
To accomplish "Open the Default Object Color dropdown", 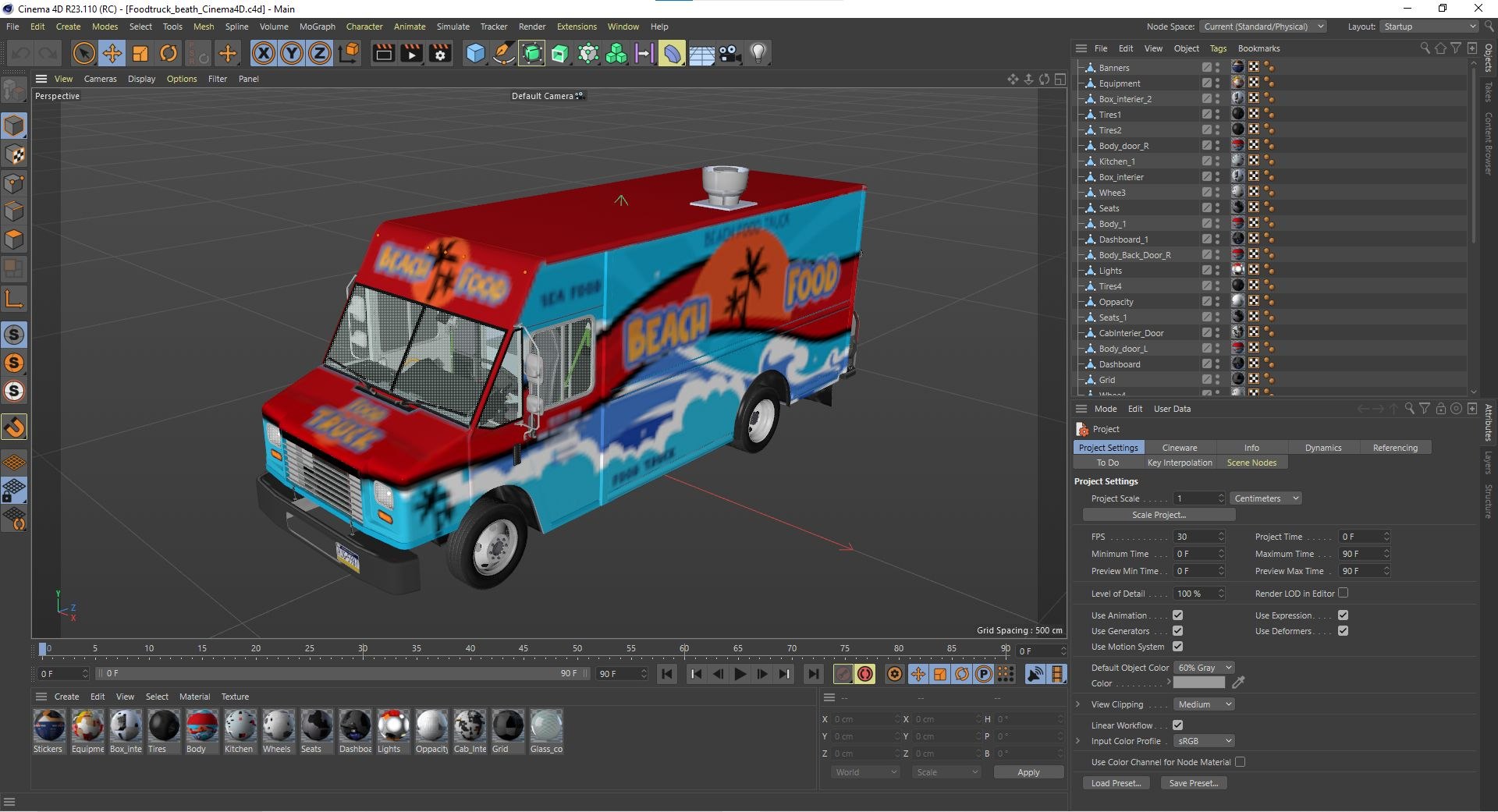I will pyautogui.click(x=1204, y=668).
